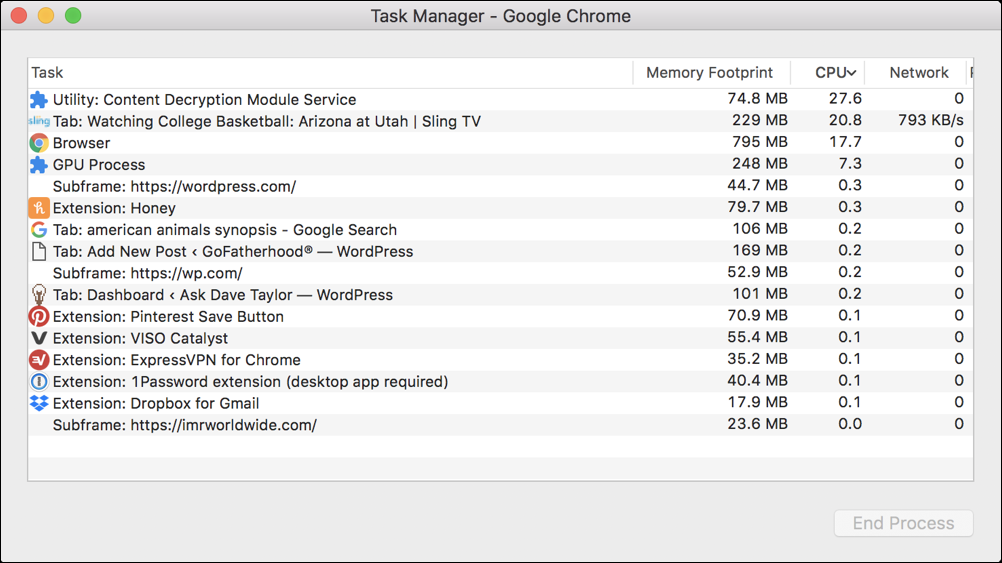Minimize the Task Manager window
The width and height of the screenshot is (1002, 563).
[x=46, y=15]
